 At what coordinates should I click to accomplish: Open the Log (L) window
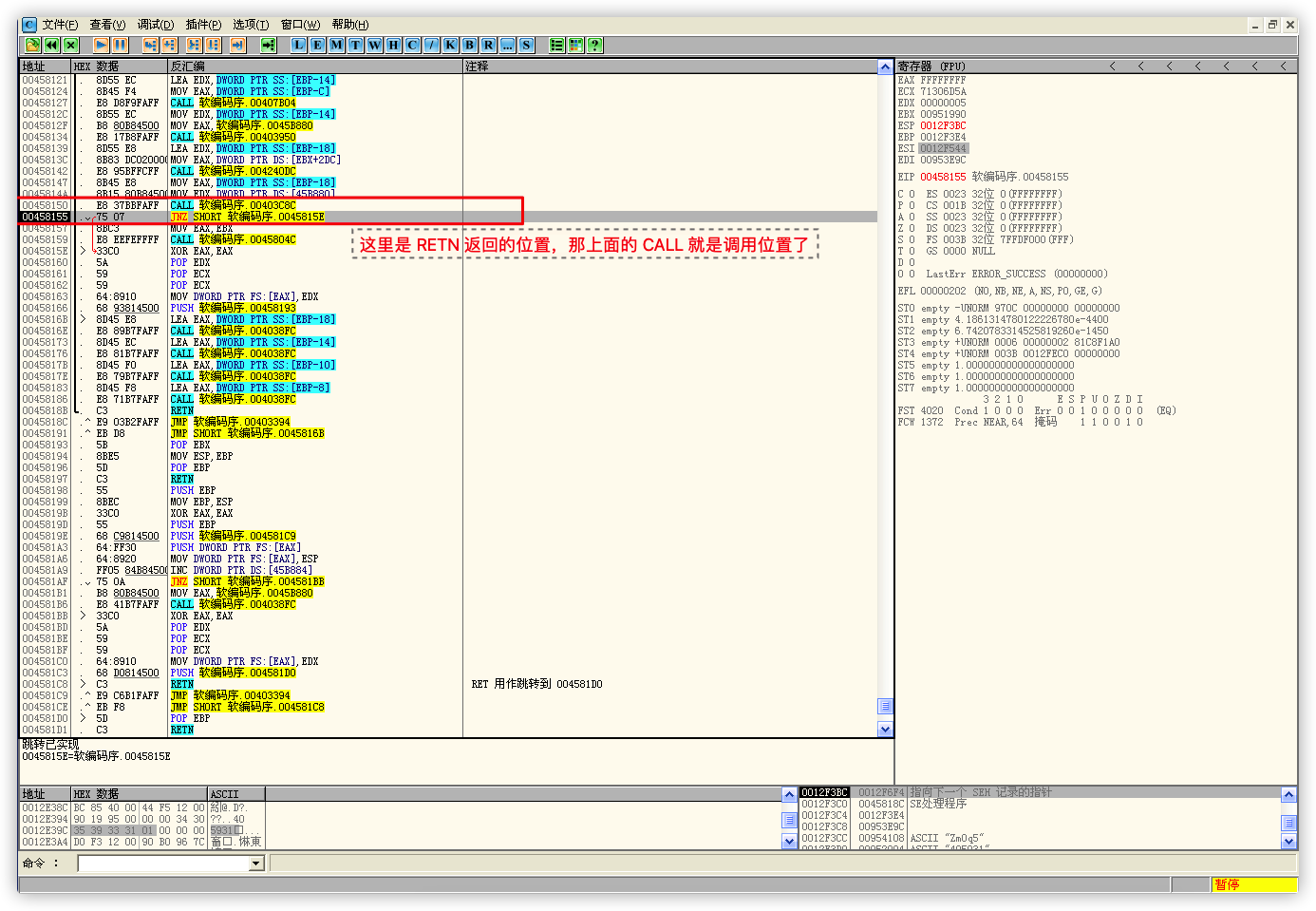pyautogui.click(x=298, y=45)
